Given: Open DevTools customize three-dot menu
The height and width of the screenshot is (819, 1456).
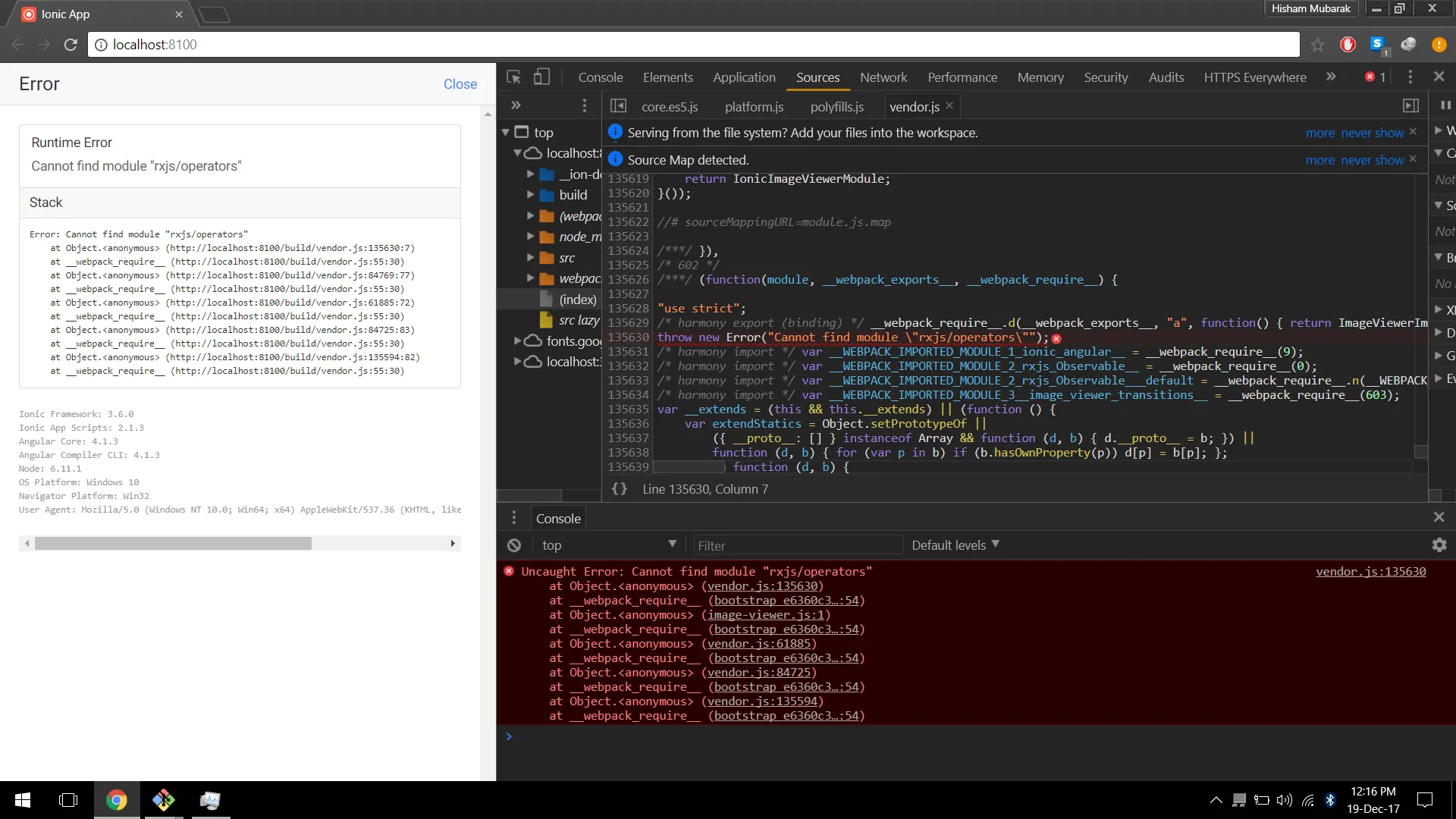Looking at the screenshot, I should 1410,77.
